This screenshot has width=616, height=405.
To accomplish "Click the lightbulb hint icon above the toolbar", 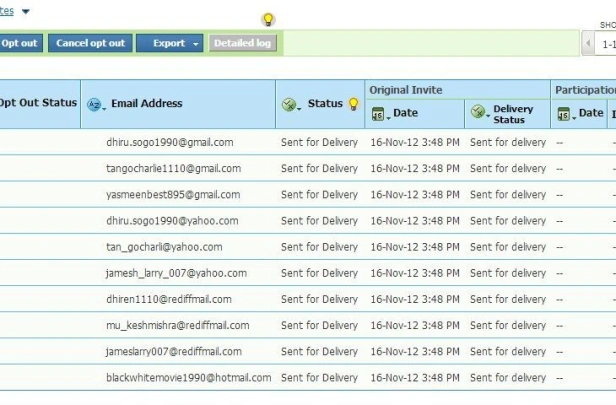I will click(x=268, y=19).
